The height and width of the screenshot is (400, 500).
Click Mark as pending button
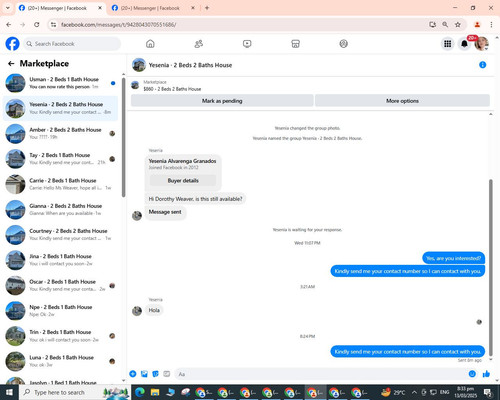[x=222, y=101]
